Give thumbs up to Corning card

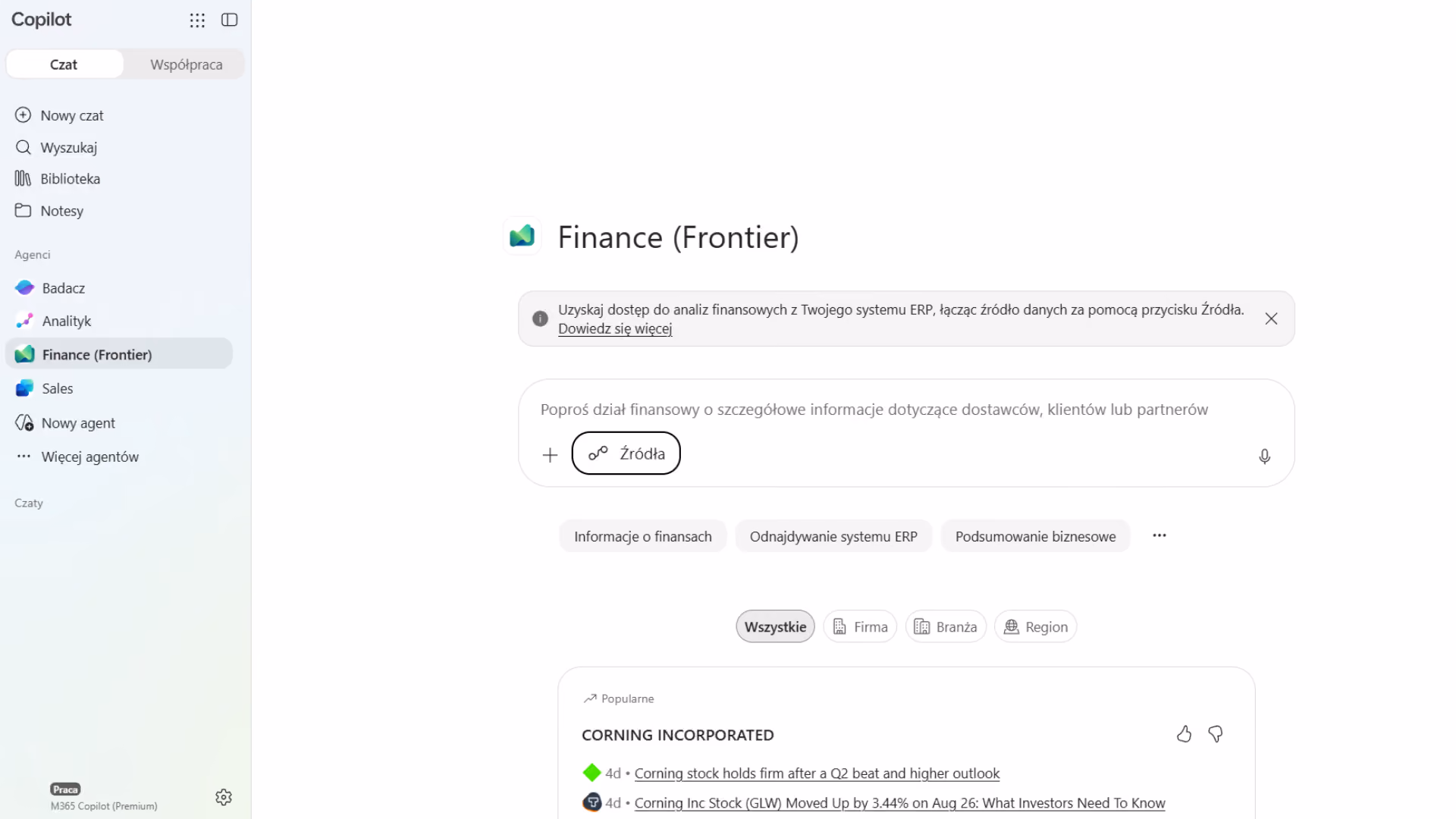[1184, 733]
